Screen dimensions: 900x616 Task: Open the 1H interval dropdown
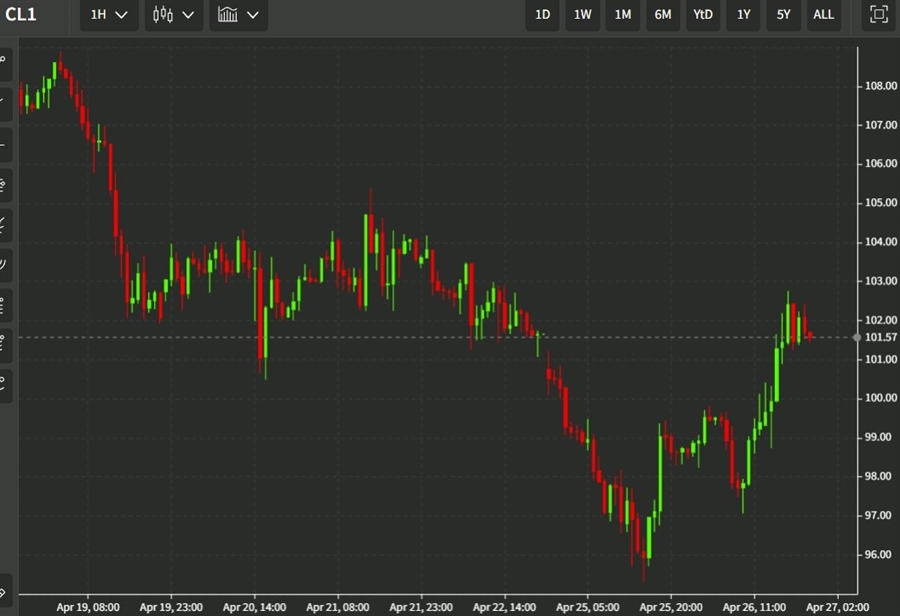click(109, 15)
